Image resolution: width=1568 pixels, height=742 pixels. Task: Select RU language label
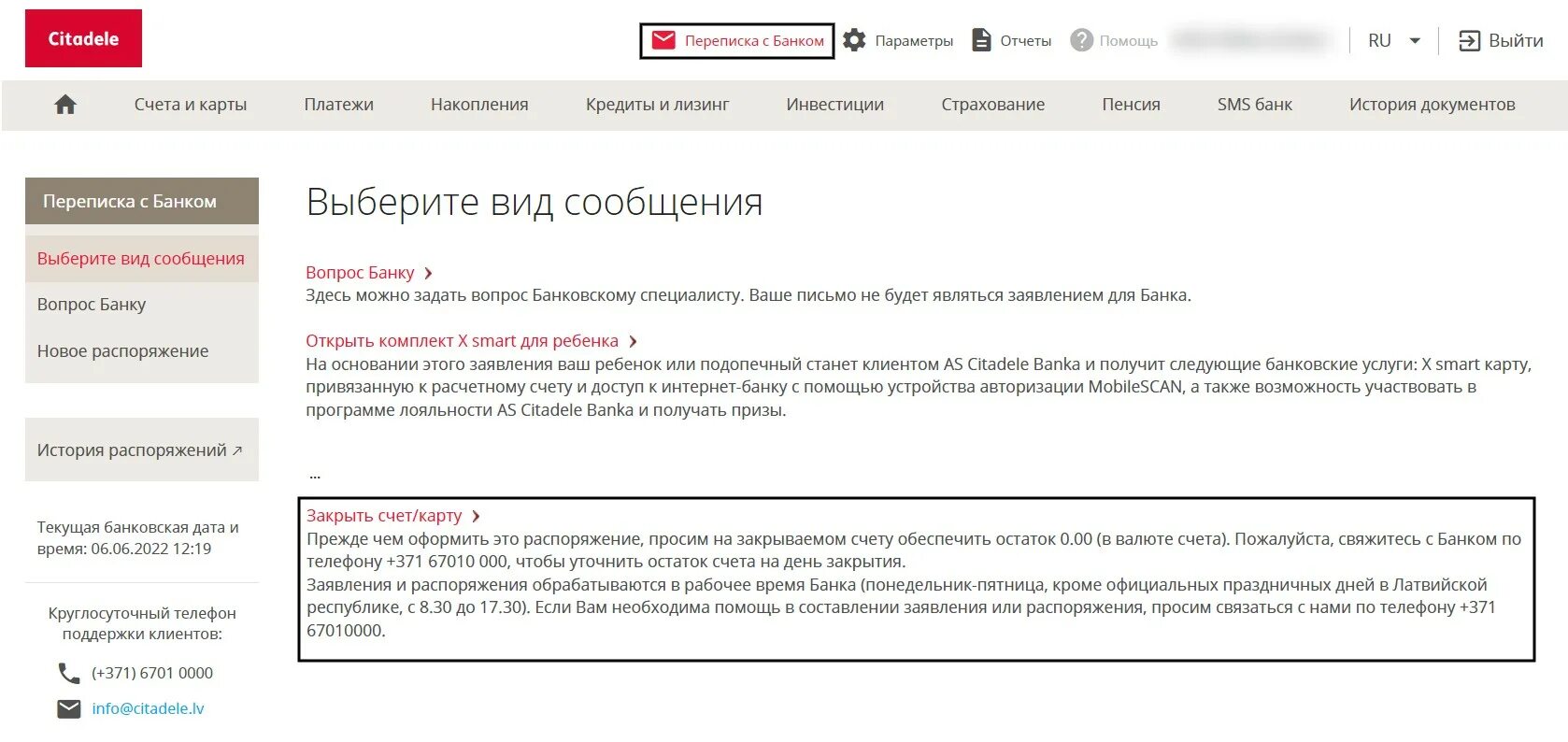tap(1379, 41)
